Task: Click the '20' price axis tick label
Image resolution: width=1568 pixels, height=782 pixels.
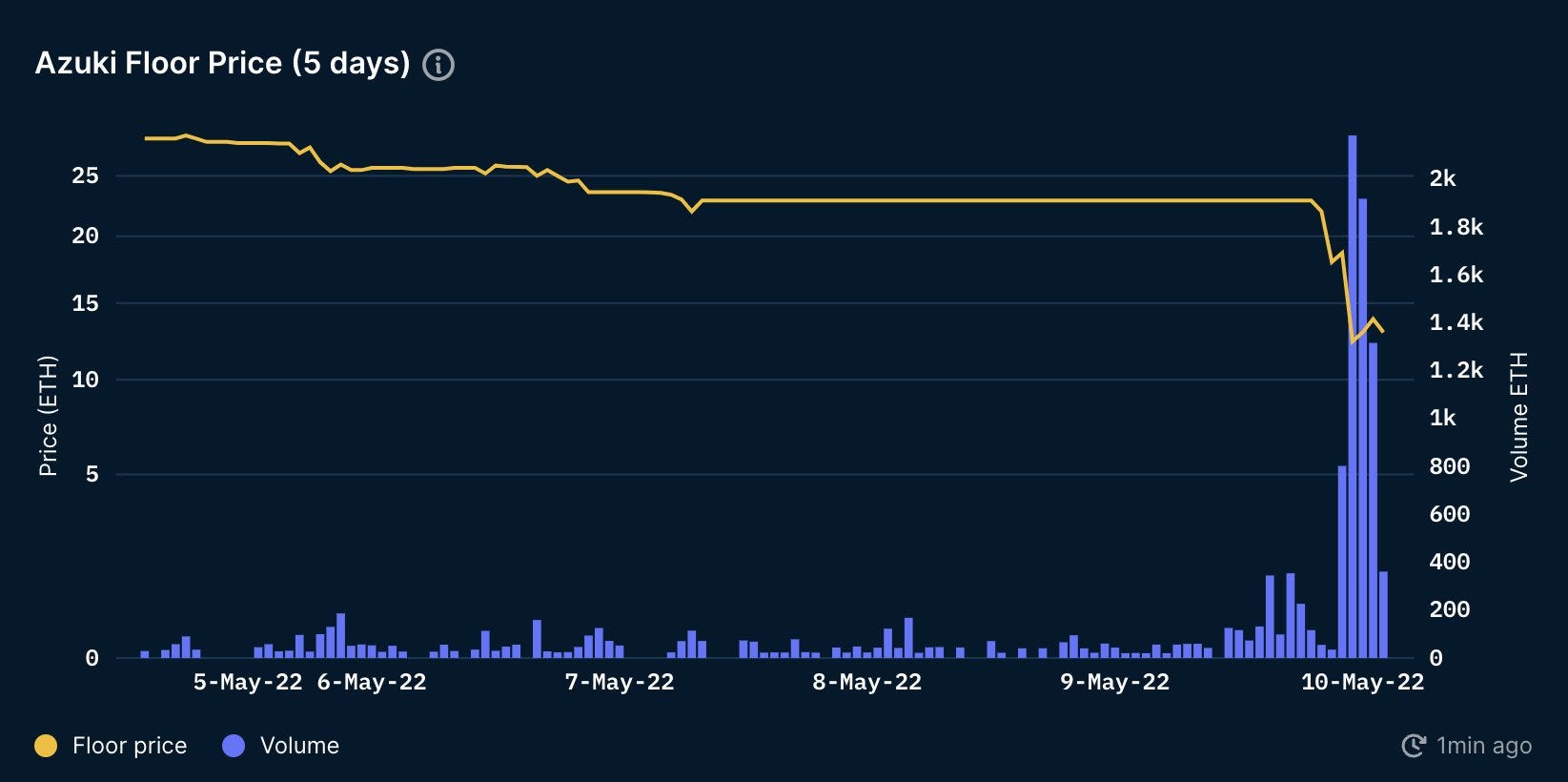Action: click(85, 236)
